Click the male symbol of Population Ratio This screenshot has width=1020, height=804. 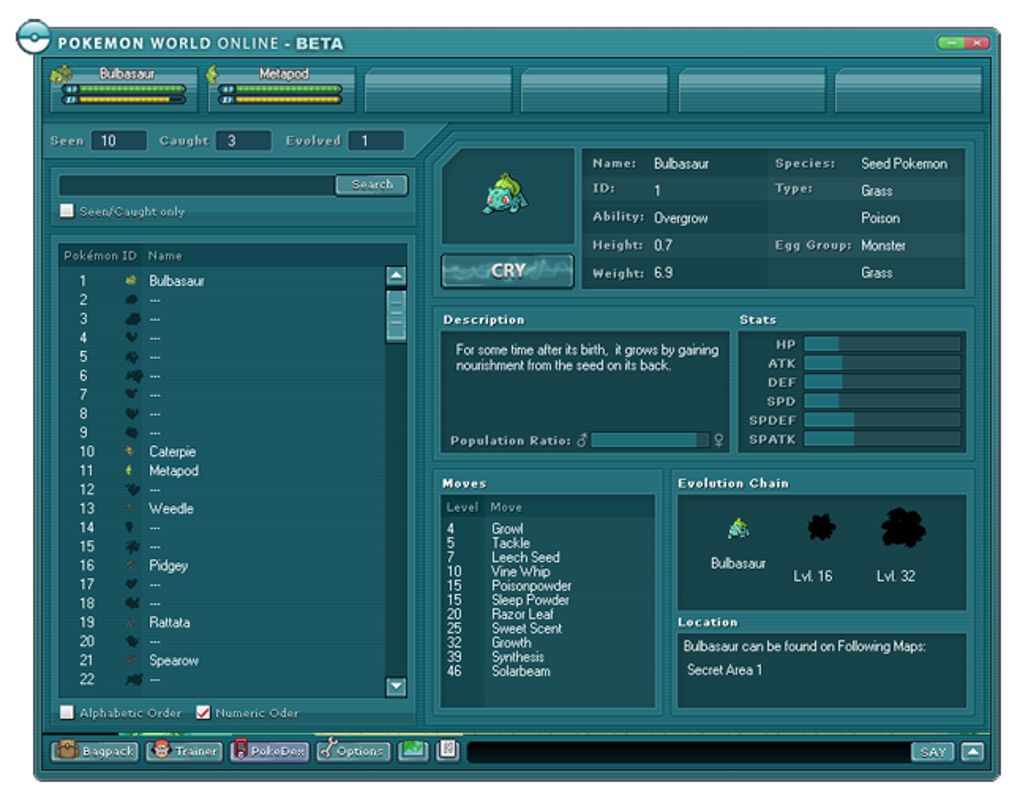[x=582, y=440]
